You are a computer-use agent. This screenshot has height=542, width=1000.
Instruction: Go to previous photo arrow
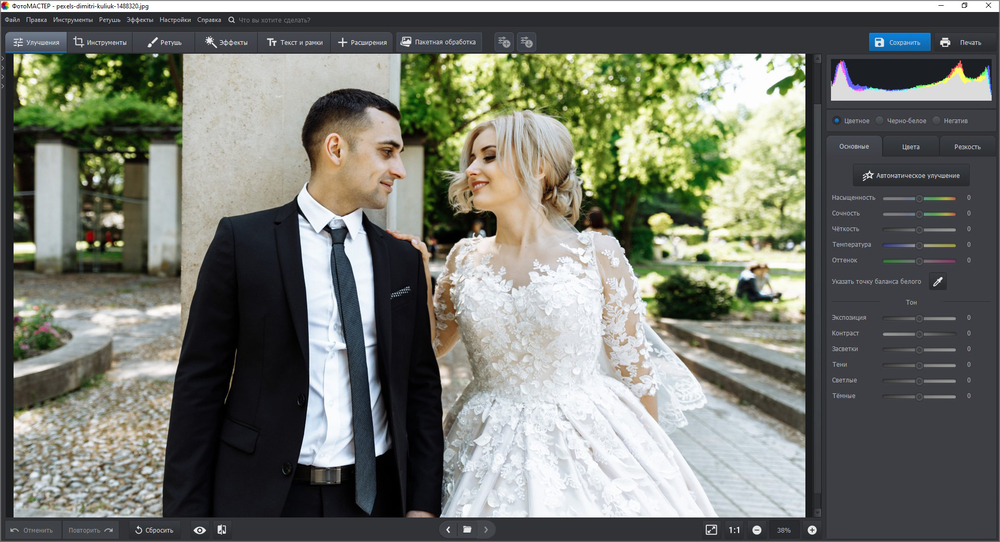[x=448, y=530]
